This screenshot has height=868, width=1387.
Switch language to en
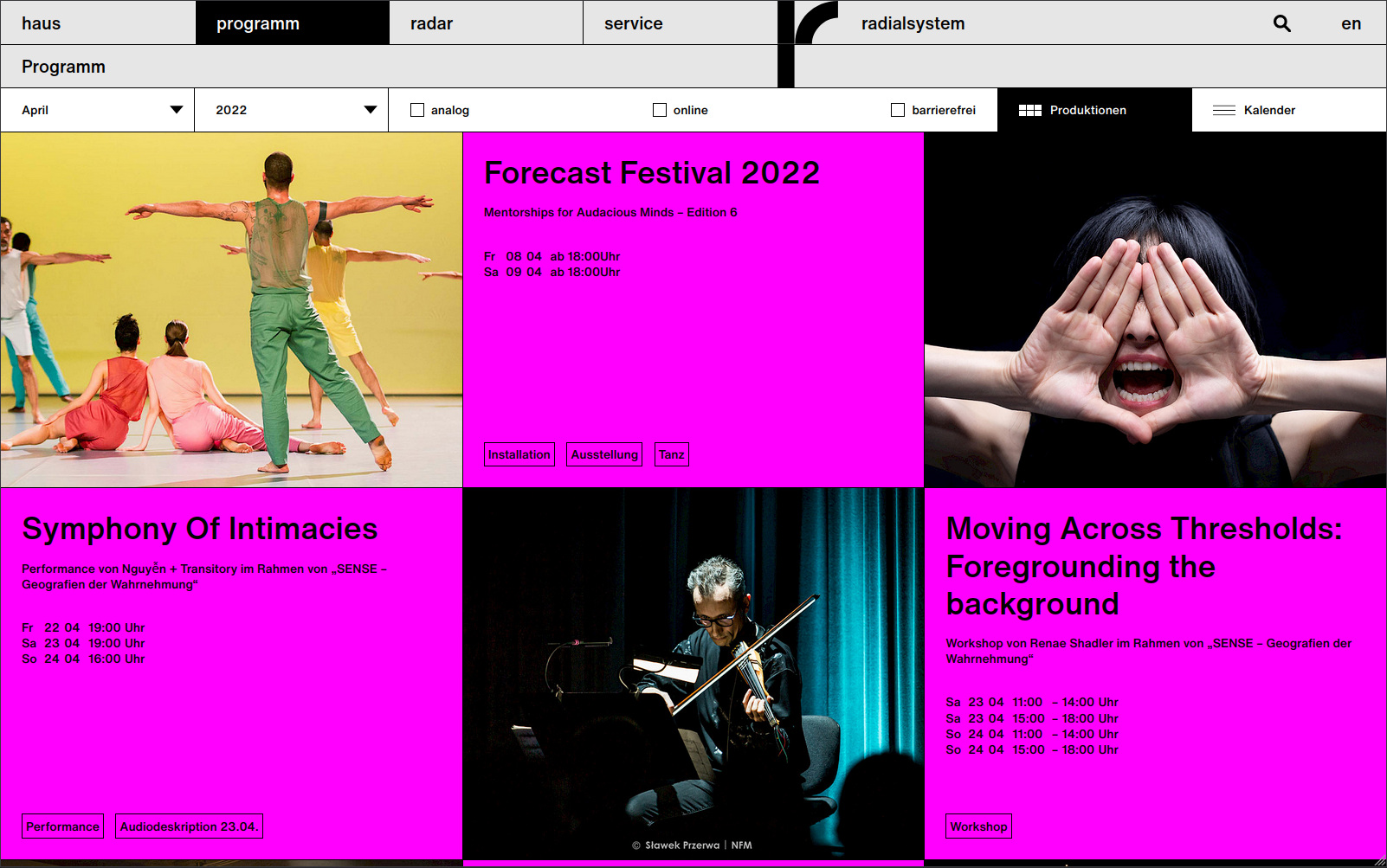1351,23
